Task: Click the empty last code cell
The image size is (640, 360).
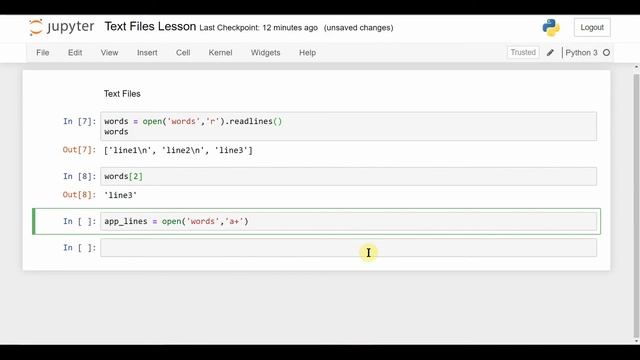Action: [x=349, y=248]
